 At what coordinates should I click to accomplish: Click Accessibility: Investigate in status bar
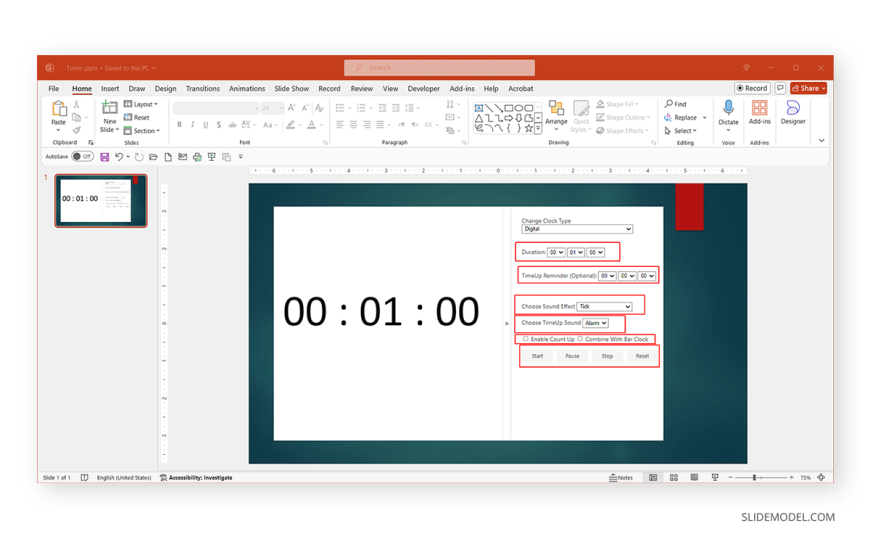(x=196, y=477)
